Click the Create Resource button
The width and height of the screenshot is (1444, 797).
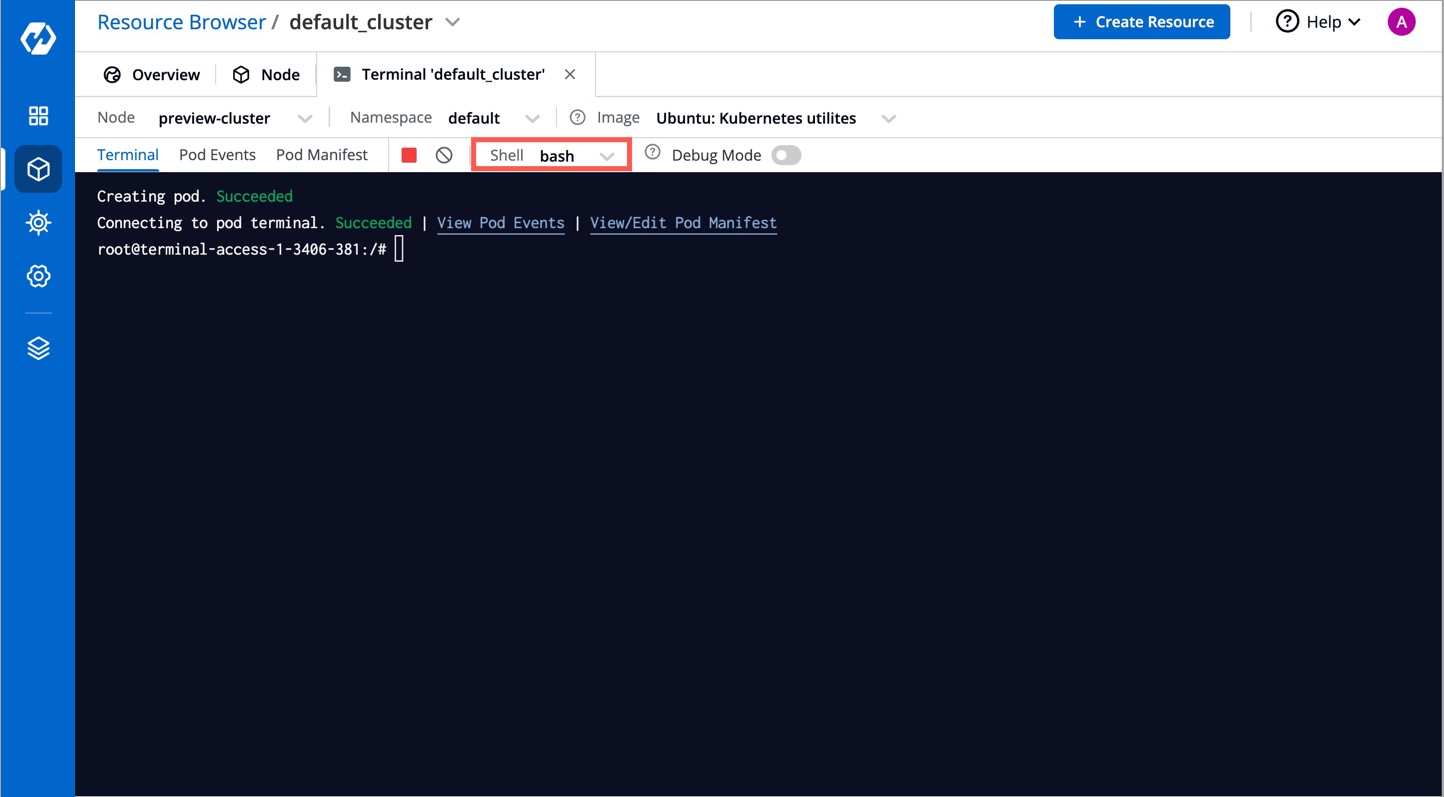tap(1142, 21)
